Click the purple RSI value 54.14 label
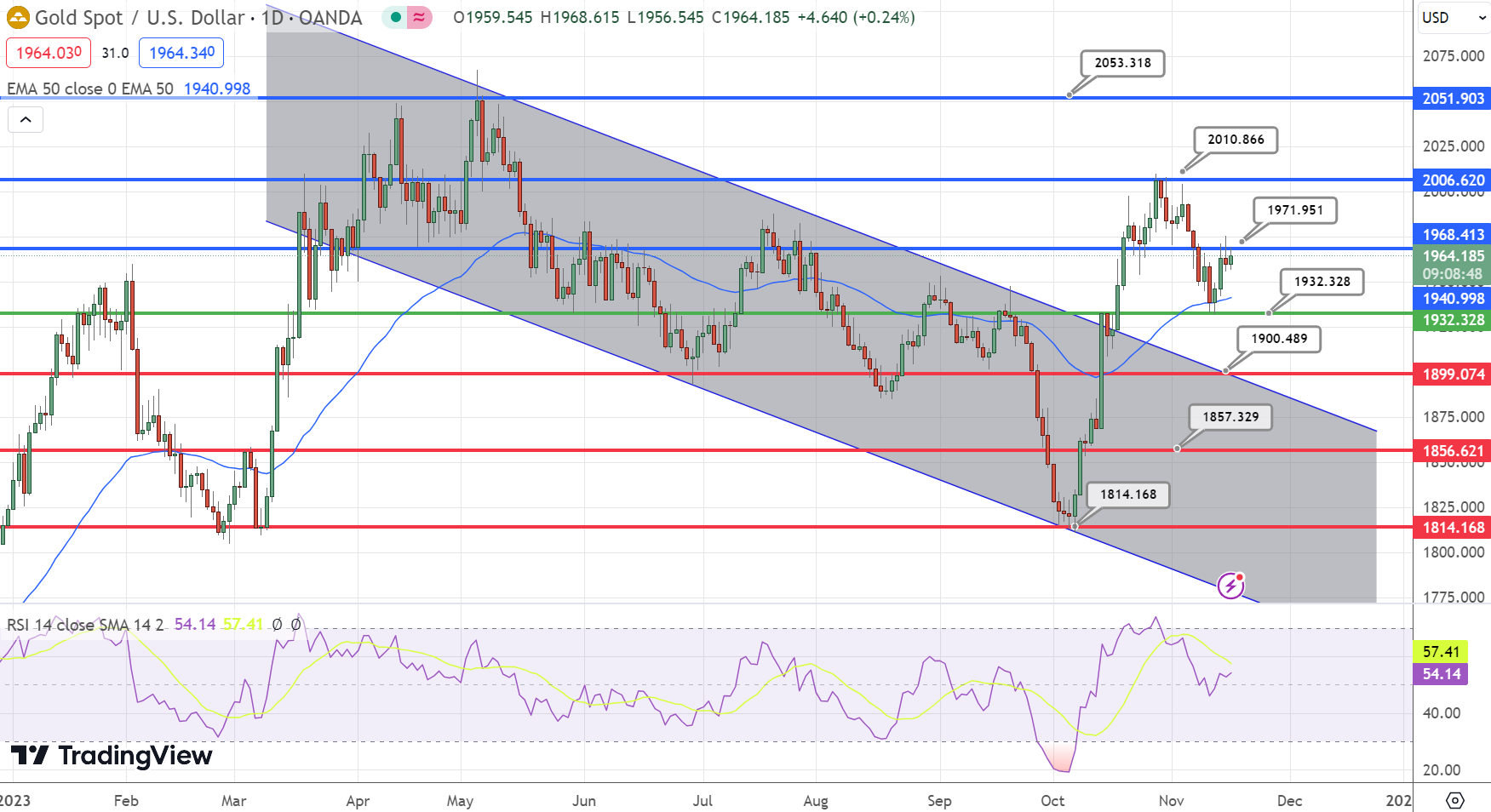This screenshot has width=1491, height=812. click(x=1441, y=674)
